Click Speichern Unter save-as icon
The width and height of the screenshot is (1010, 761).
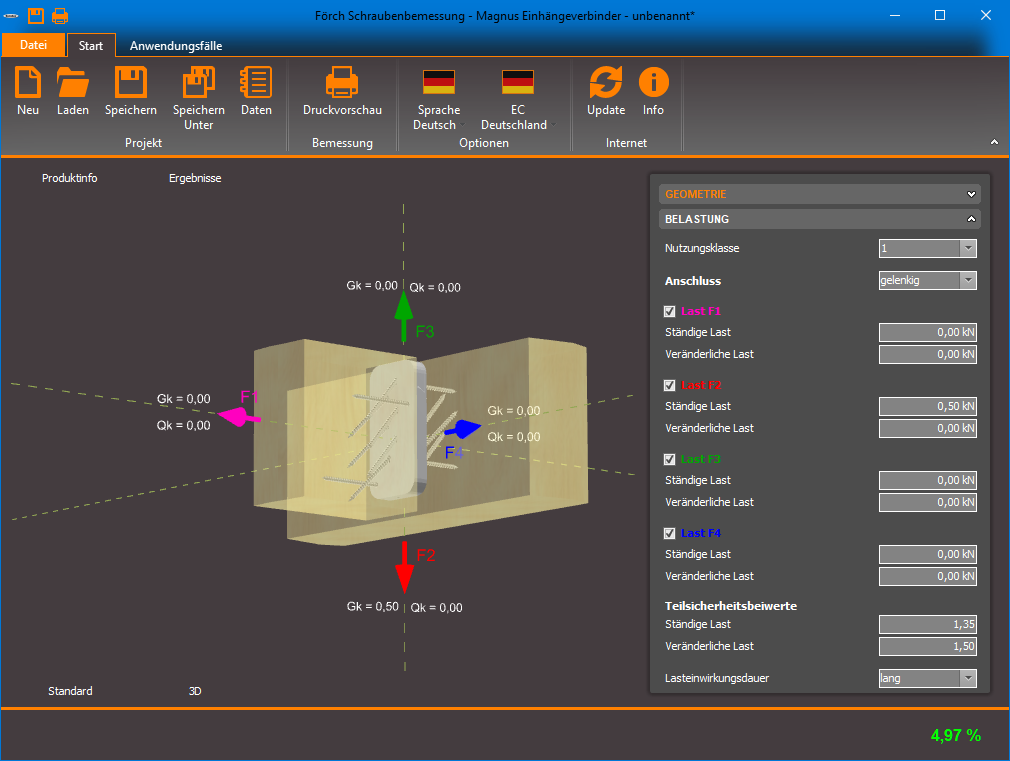pos(198,82)
